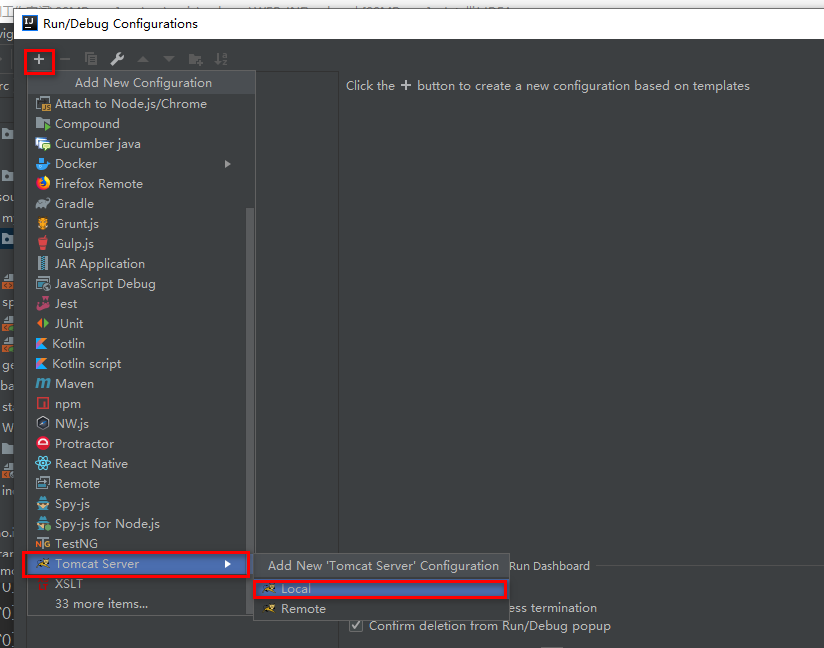Choose Local Tomcat Server configuration
Viewport: 824px width, 648px height.
(x=380, y=589)
